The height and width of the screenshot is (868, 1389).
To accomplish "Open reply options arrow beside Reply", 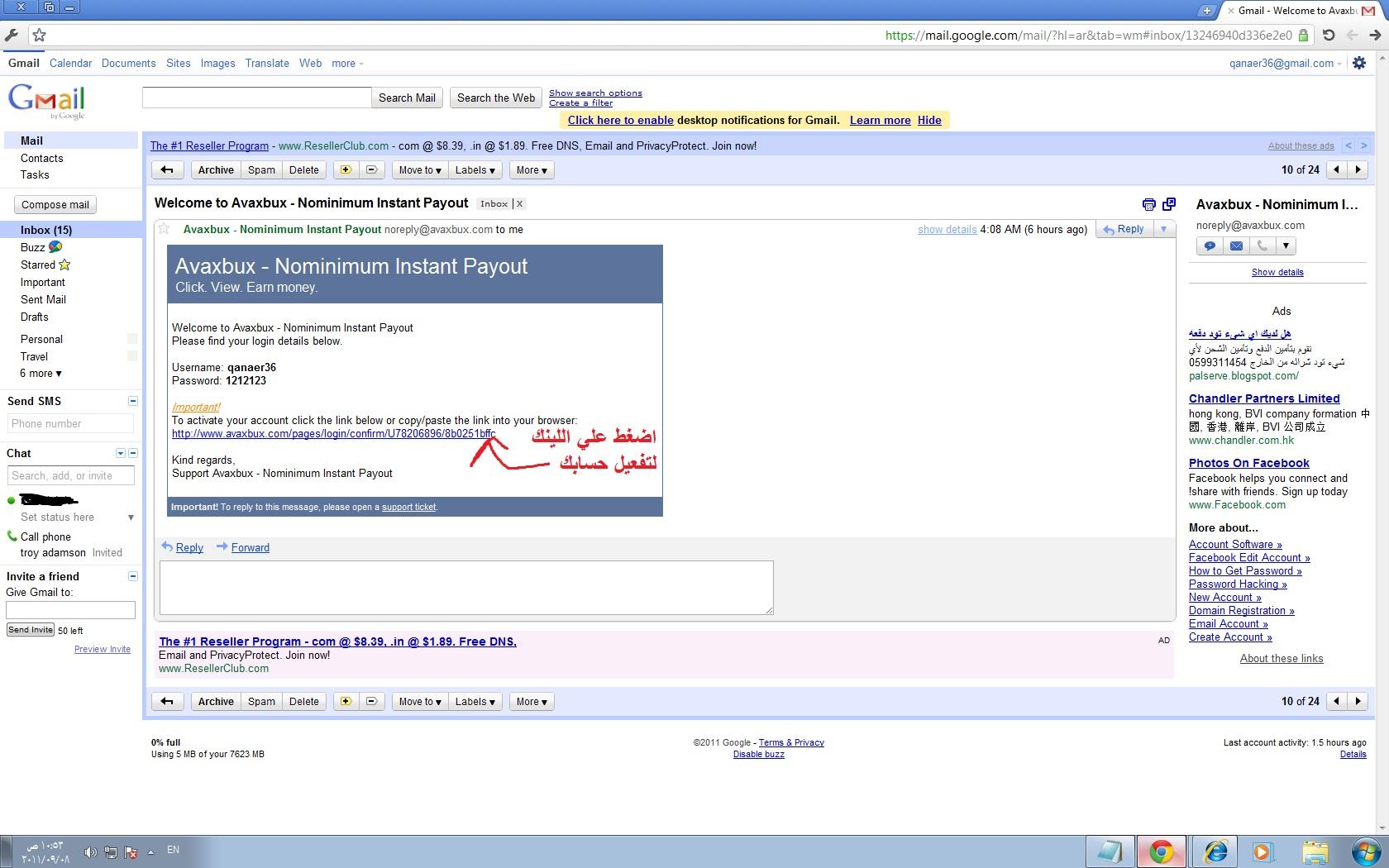I will tap(1163, 229).
